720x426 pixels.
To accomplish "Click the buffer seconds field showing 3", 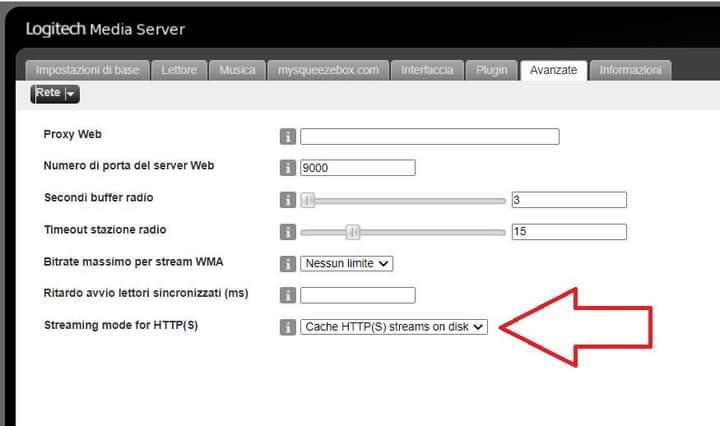I will 569,200.
